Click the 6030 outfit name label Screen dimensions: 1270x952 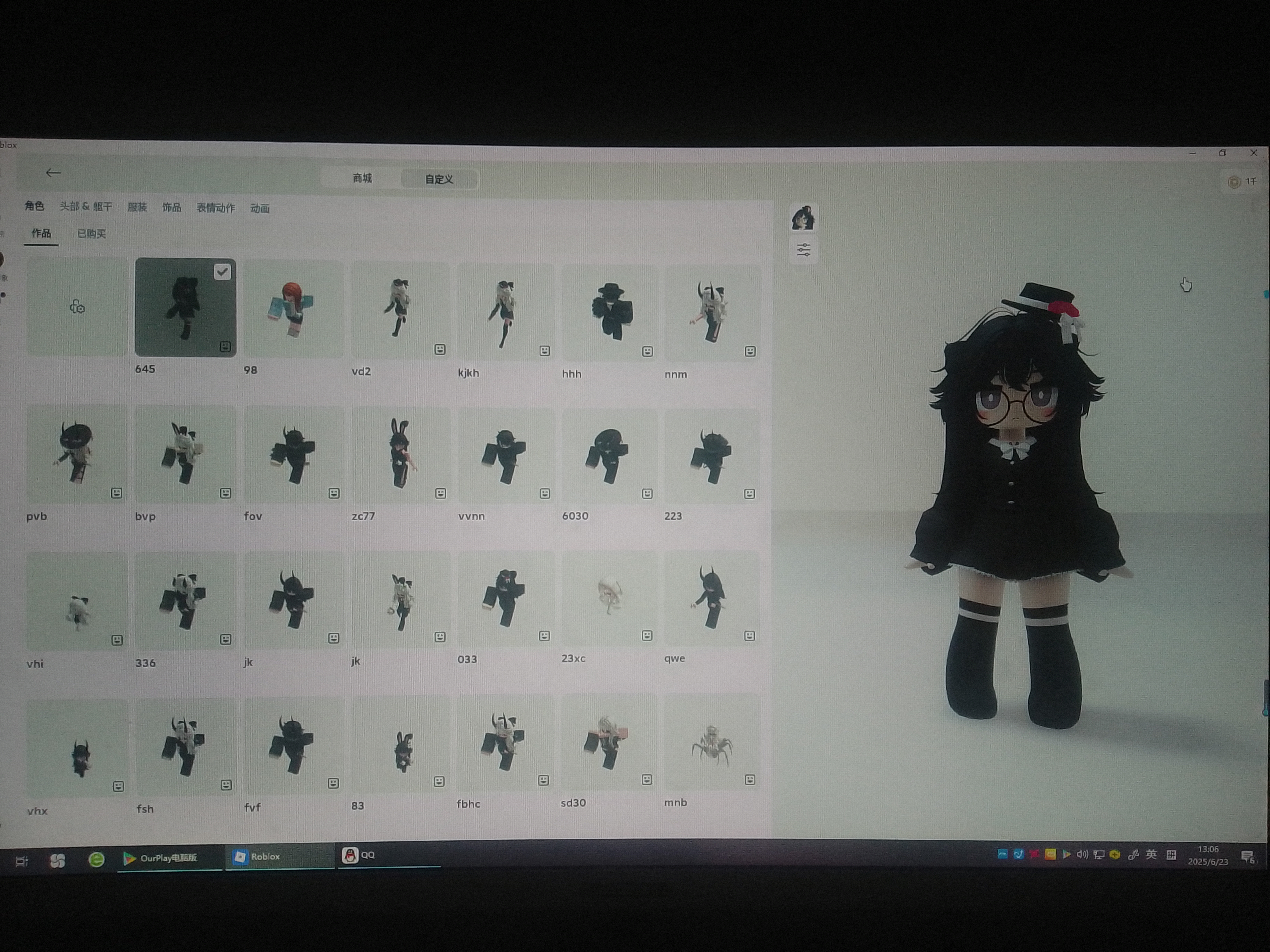[x=575, y=516]
